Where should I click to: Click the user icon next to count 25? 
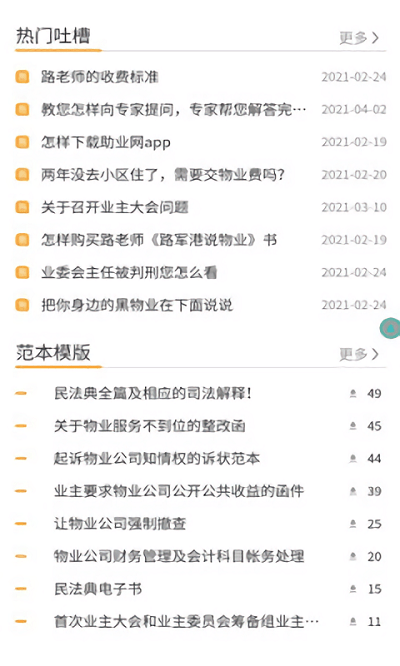point(353,524)
